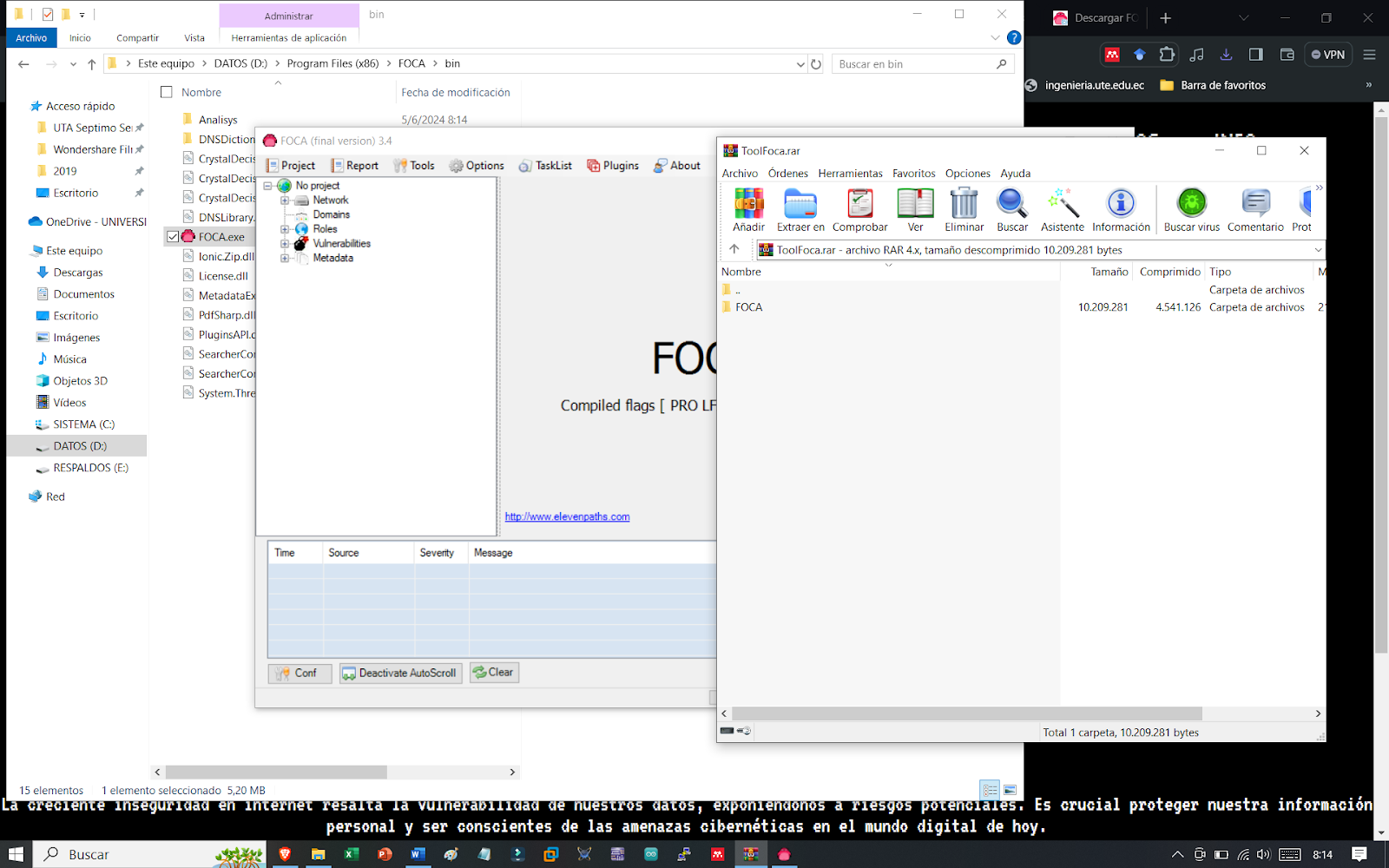Image resolution: width=1389 pixels, height=868 pixels.
Task: Click Deactivate AutoScroll button
Action: [399, 673]
